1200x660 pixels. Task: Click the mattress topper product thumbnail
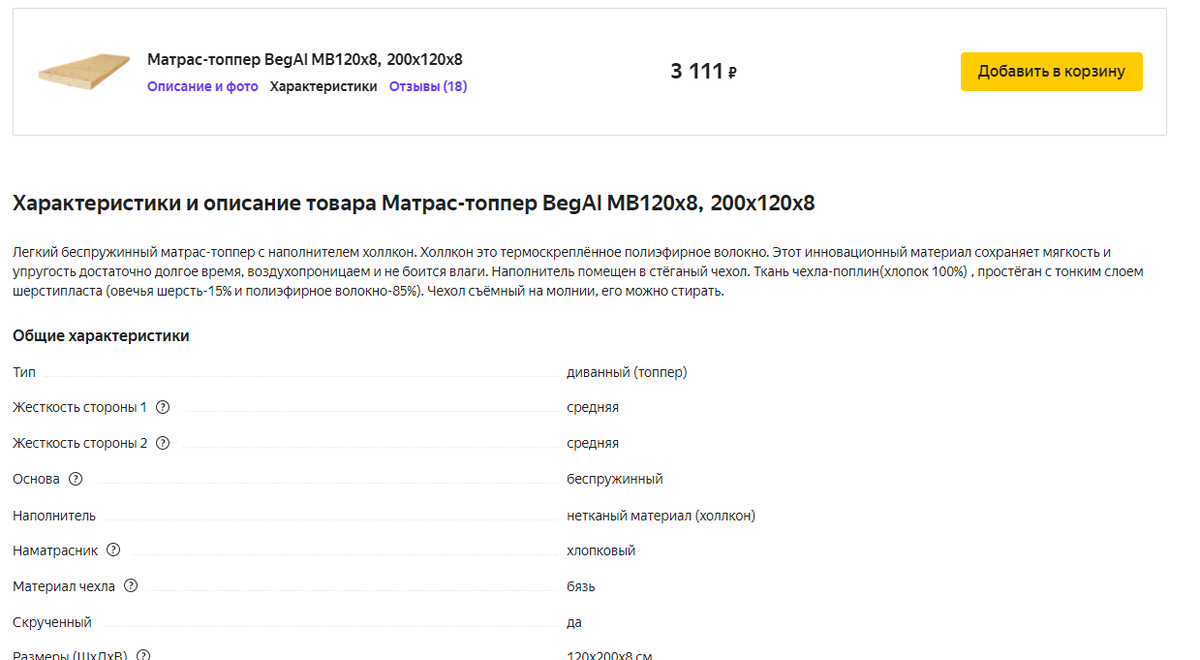pos(84,72)
